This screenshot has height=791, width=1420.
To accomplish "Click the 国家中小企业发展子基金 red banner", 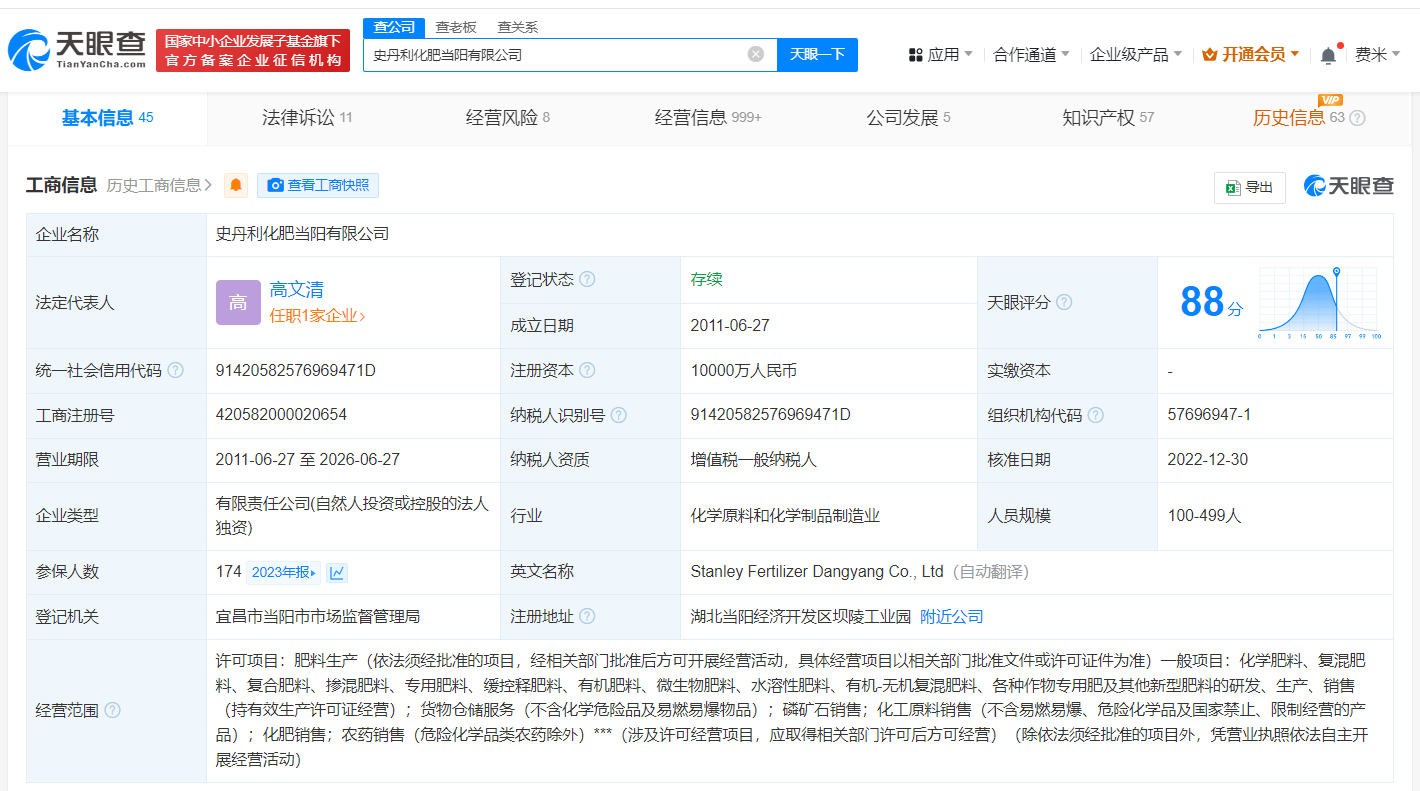I will 253,50.
